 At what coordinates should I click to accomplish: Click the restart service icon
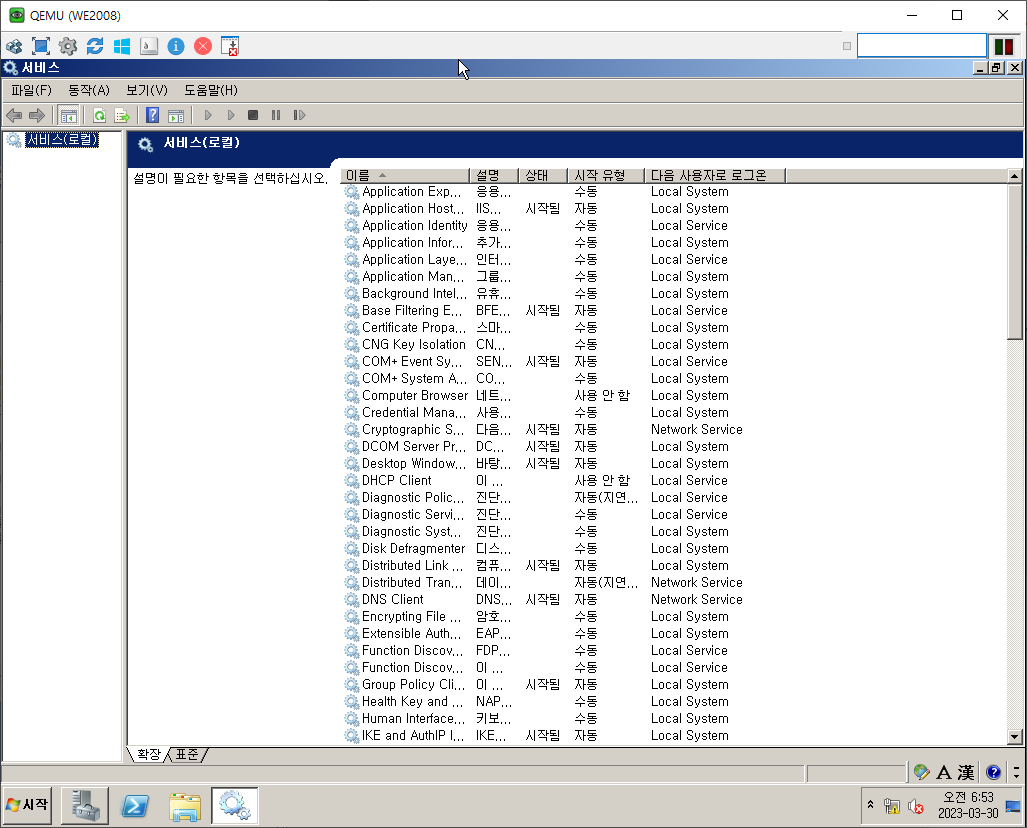[x=299, y=115]
